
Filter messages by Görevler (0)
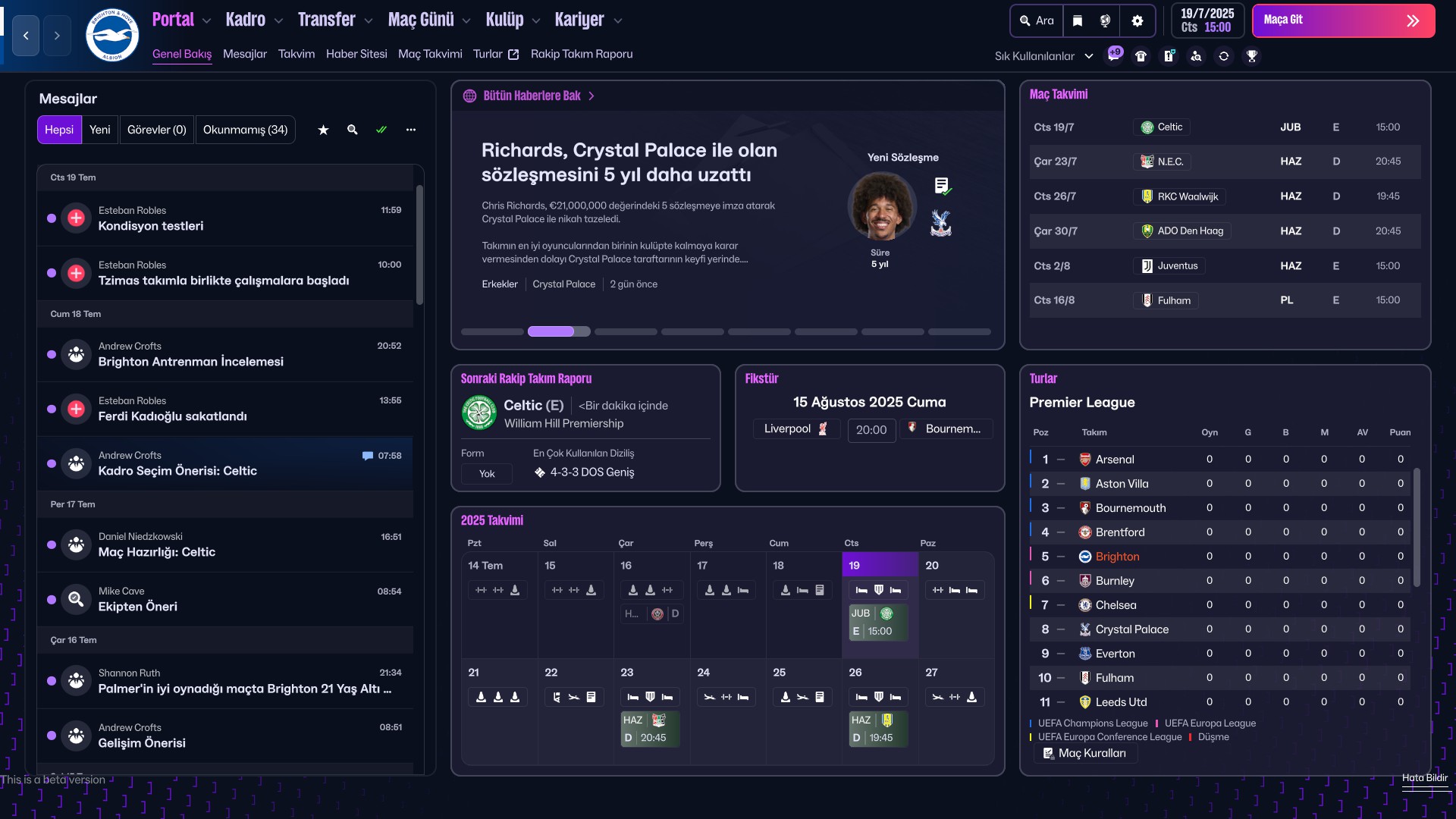(157, 130)
